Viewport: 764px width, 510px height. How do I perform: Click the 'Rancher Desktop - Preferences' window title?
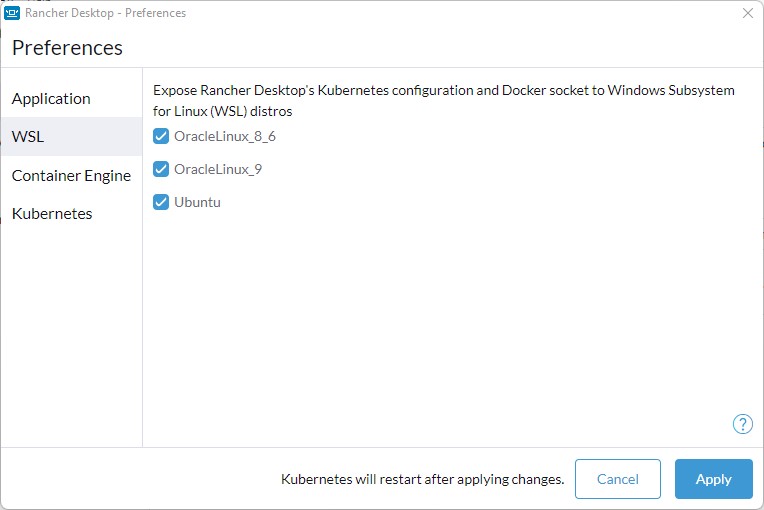click(105, 13)
